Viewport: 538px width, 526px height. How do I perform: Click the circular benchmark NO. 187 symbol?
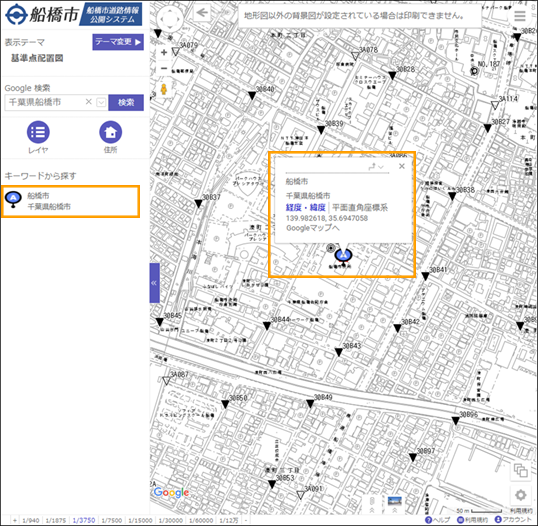click(x=475, y=71)
